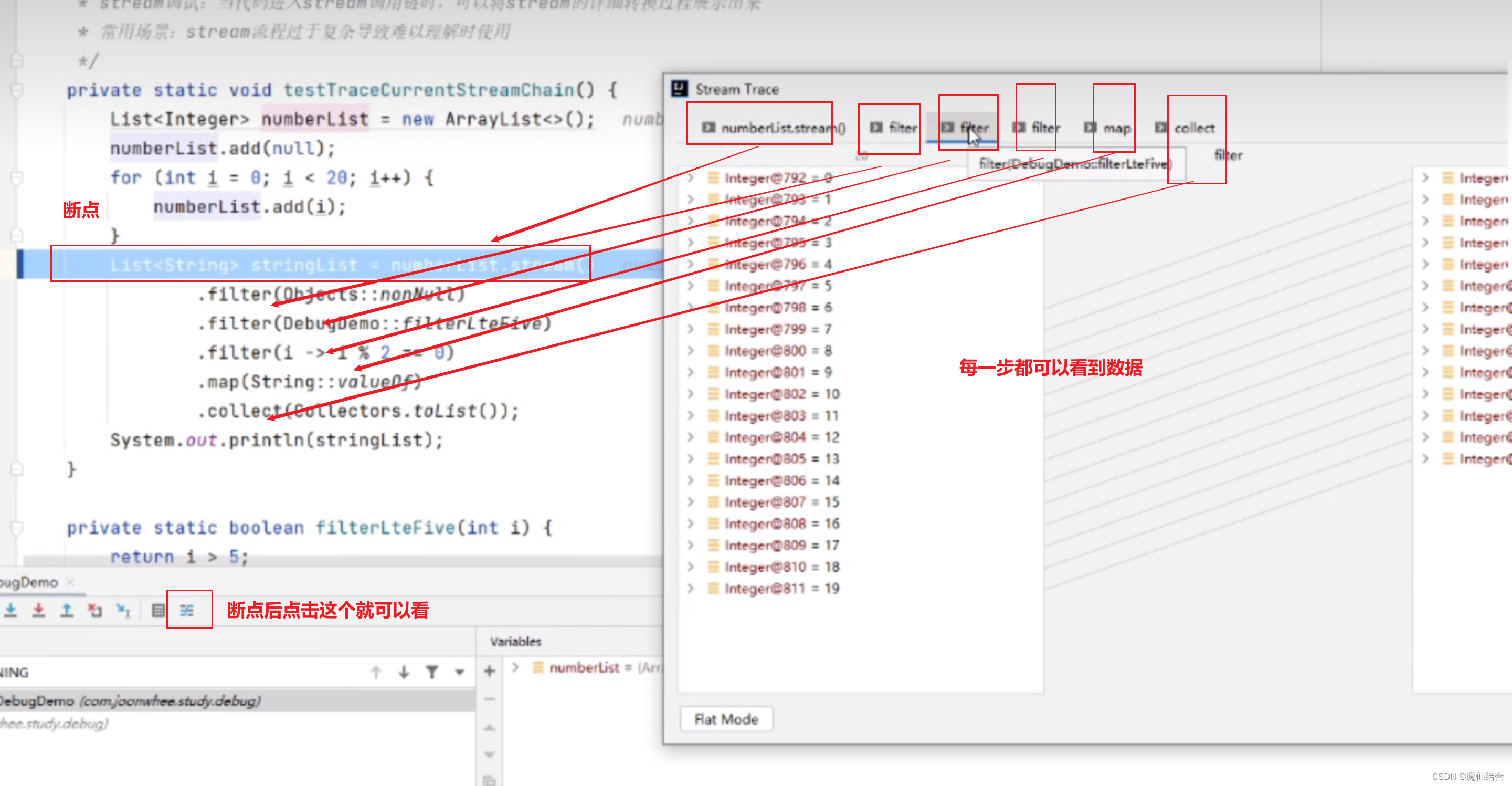Expand the Integer@809 = 17 row
The height and width of the screenshot is (786, 1512).
point(691,546)
